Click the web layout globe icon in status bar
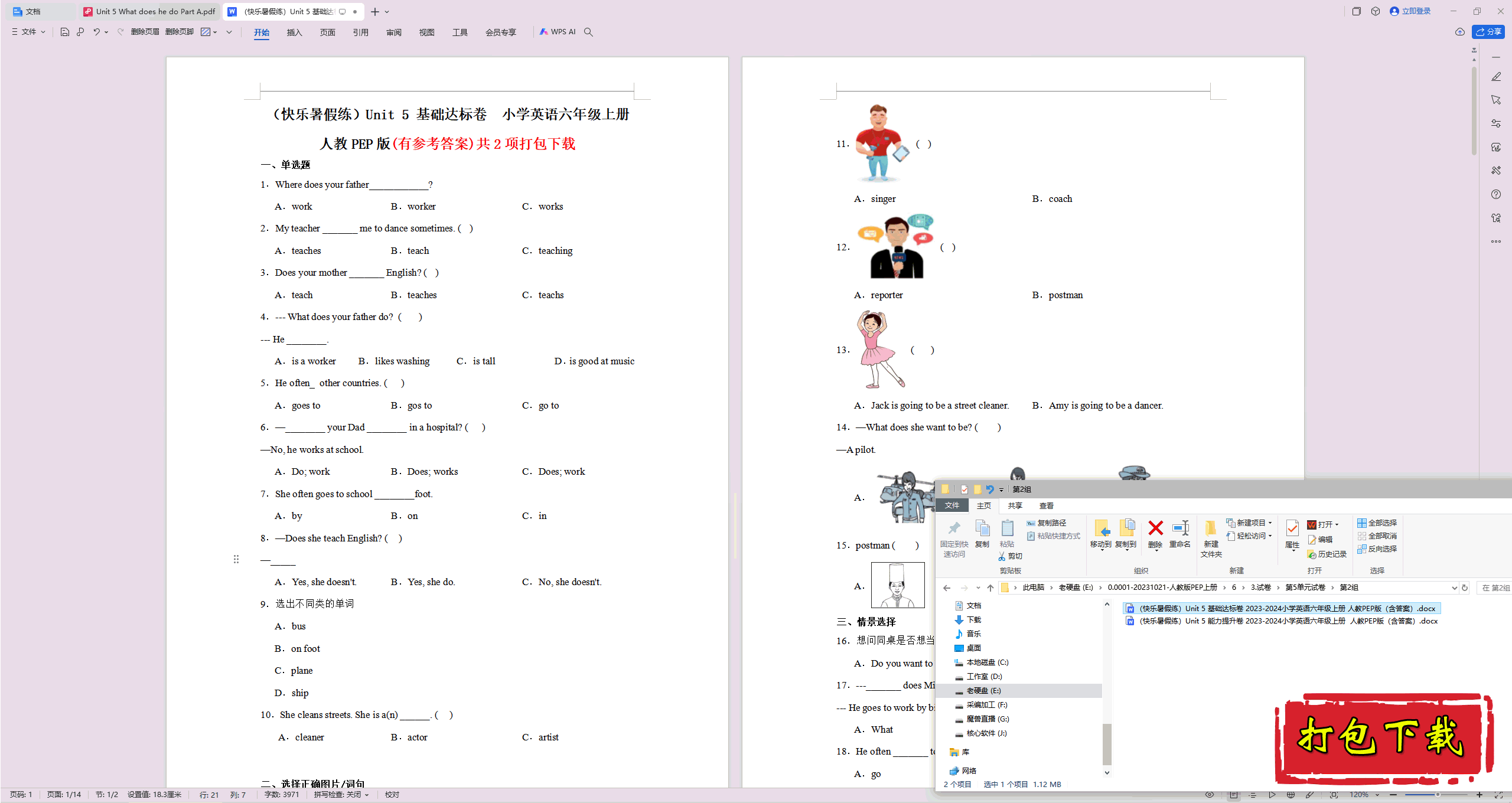The width and height of the screenshot is (1512, 803). (1291, 795)
